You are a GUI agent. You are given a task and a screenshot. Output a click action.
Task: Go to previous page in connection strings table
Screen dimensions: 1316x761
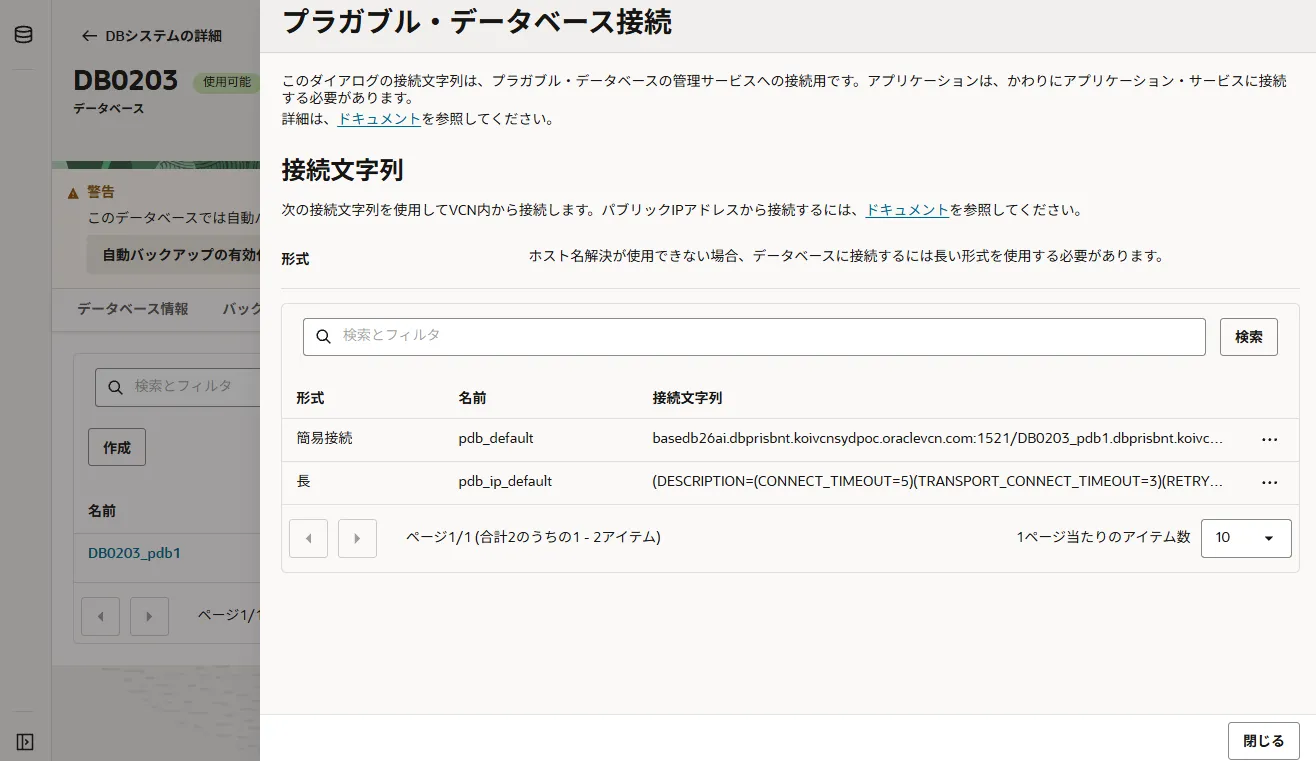(x=308, y=538)
